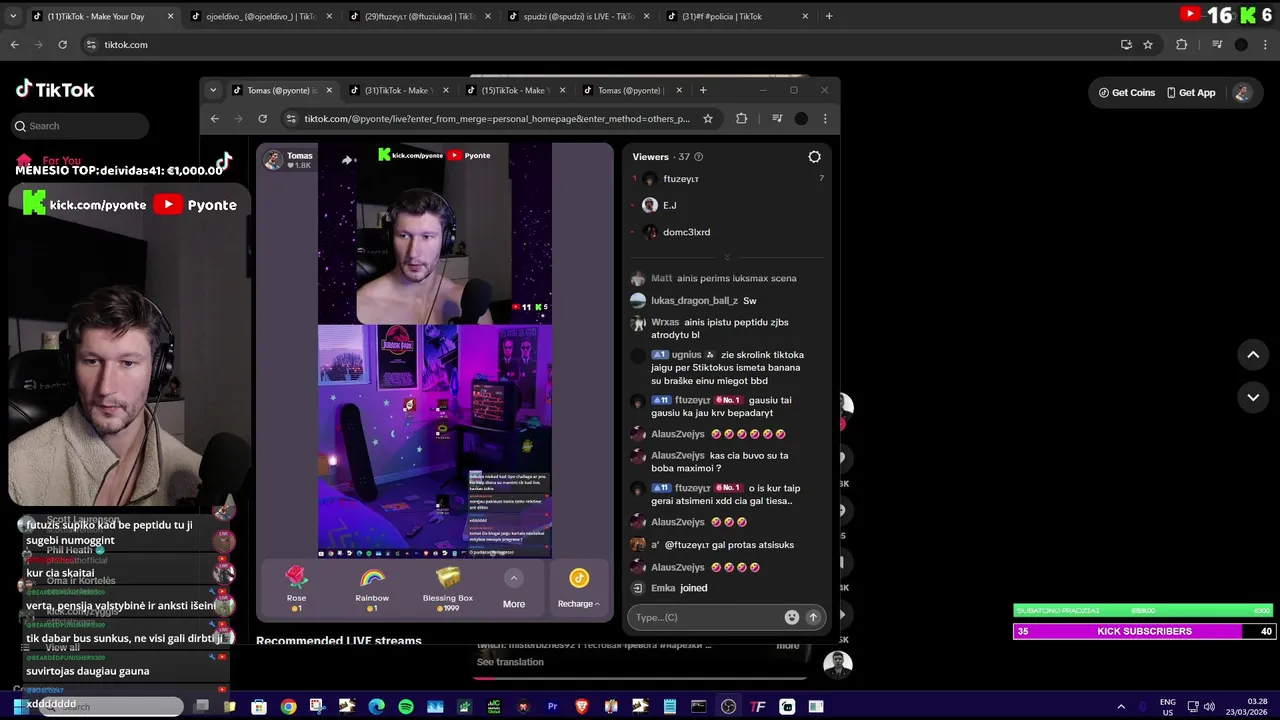Open viewer panel settings gear icon
Screen dimensions: 1280x720
click(x=814, y=157)
